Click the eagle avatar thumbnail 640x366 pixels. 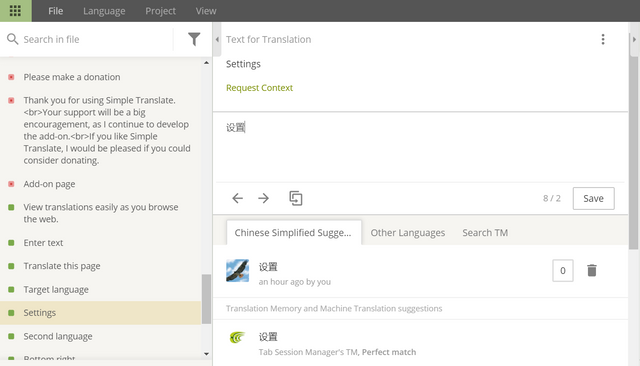click(237, 271)
